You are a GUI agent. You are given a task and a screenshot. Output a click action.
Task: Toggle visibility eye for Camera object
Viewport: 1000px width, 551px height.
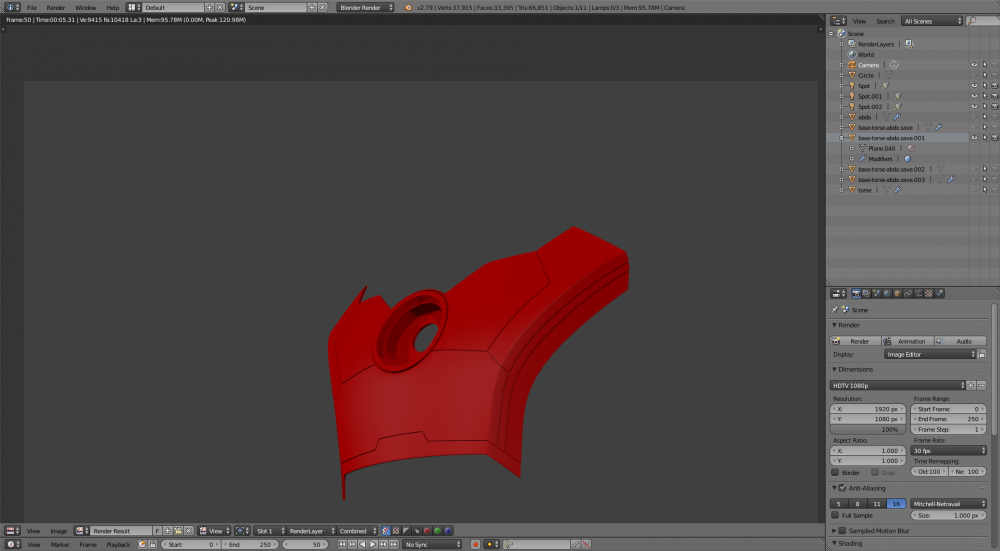974,65
